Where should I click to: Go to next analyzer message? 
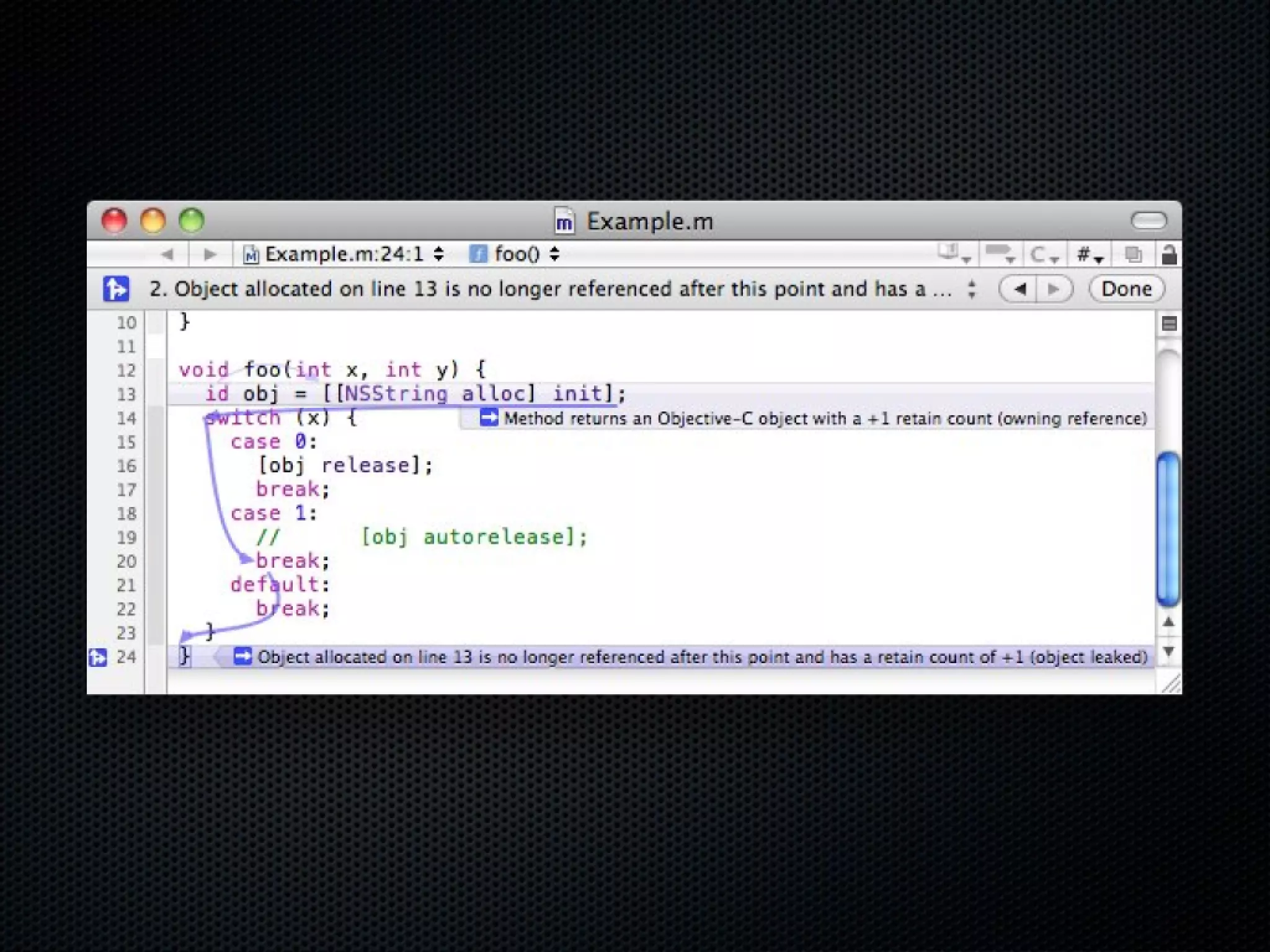point(1054,289)
